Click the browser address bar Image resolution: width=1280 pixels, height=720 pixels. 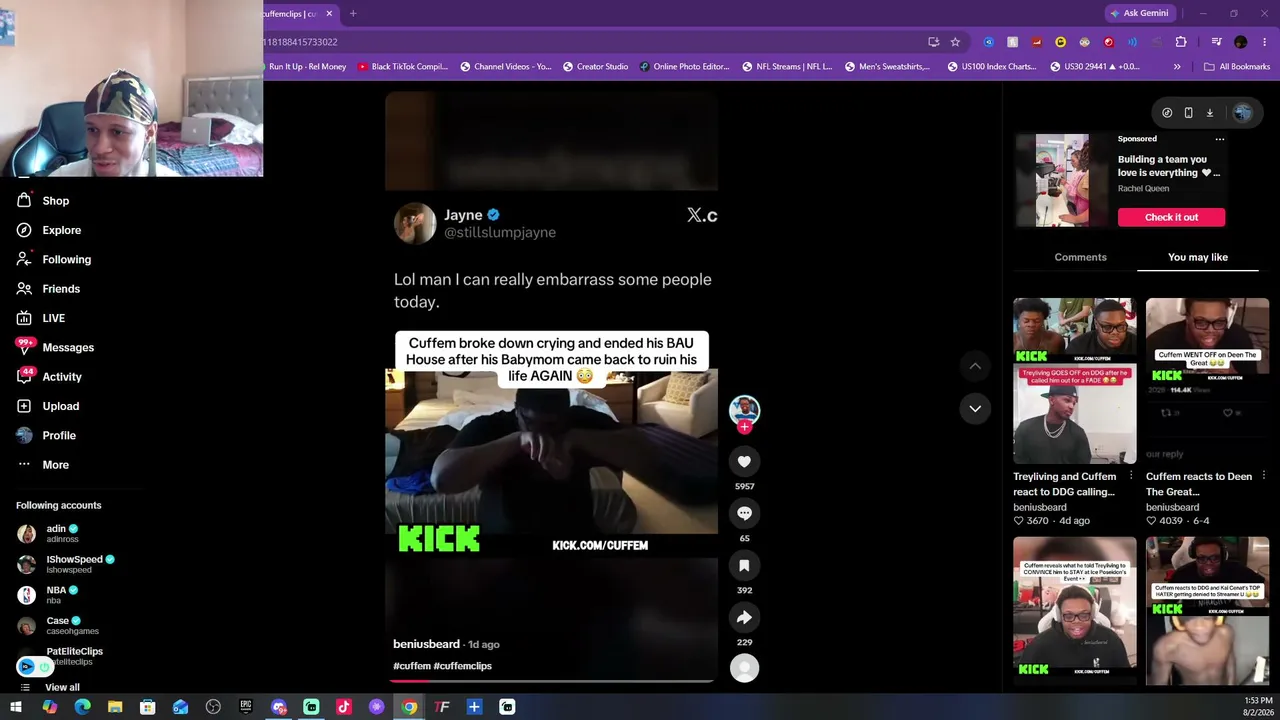590,42
